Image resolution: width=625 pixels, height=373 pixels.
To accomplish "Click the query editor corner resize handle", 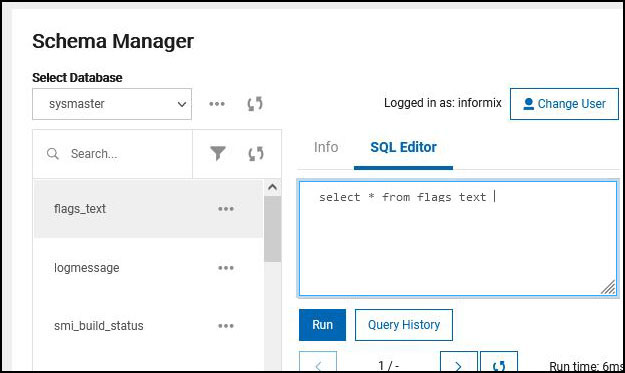I will point(608,287).
